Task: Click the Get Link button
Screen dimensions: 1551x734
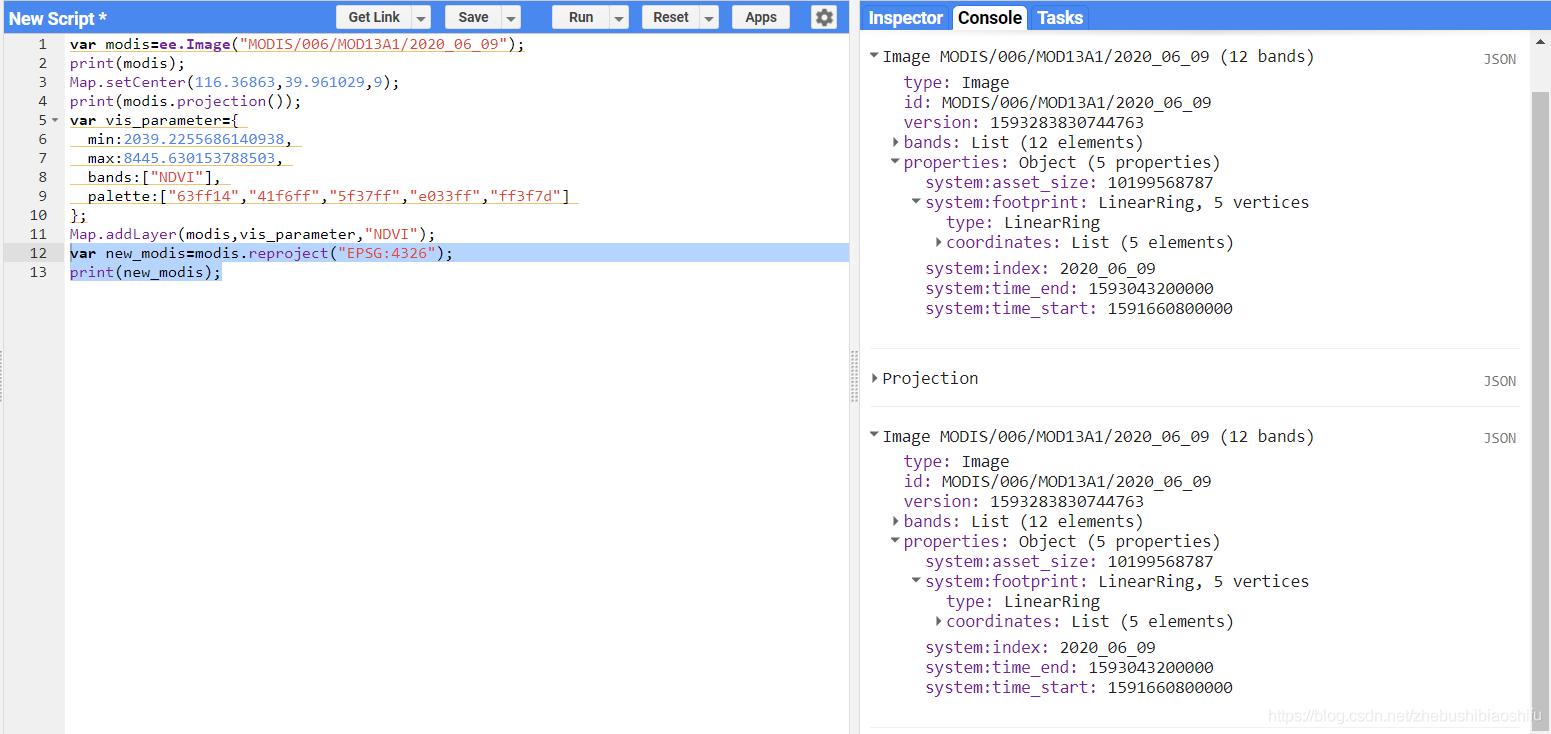Action: 374,17
